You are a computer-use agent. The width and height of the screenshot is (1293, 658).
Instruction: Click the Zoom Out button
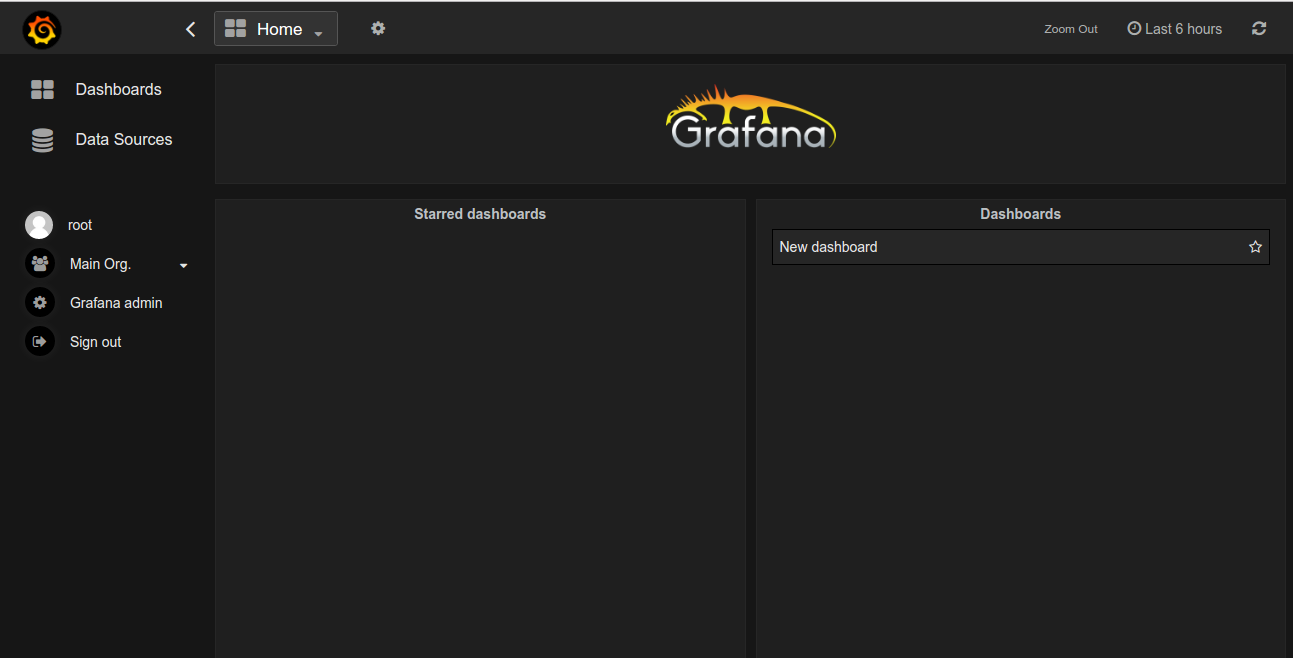point(1071,29)
